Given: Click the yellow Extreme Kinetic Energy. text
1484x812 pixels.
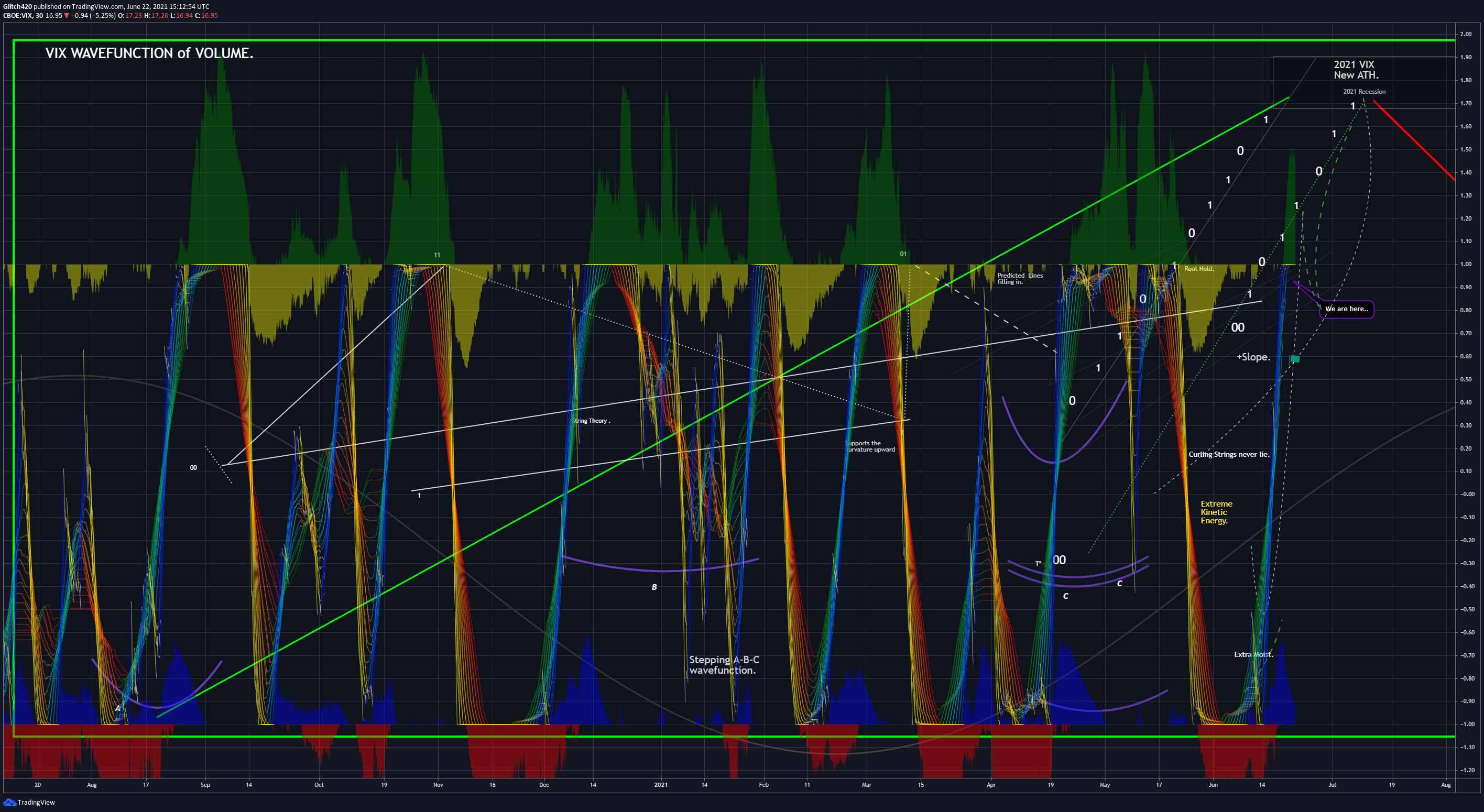Looking at the screenshot, I should [1216, 512].
